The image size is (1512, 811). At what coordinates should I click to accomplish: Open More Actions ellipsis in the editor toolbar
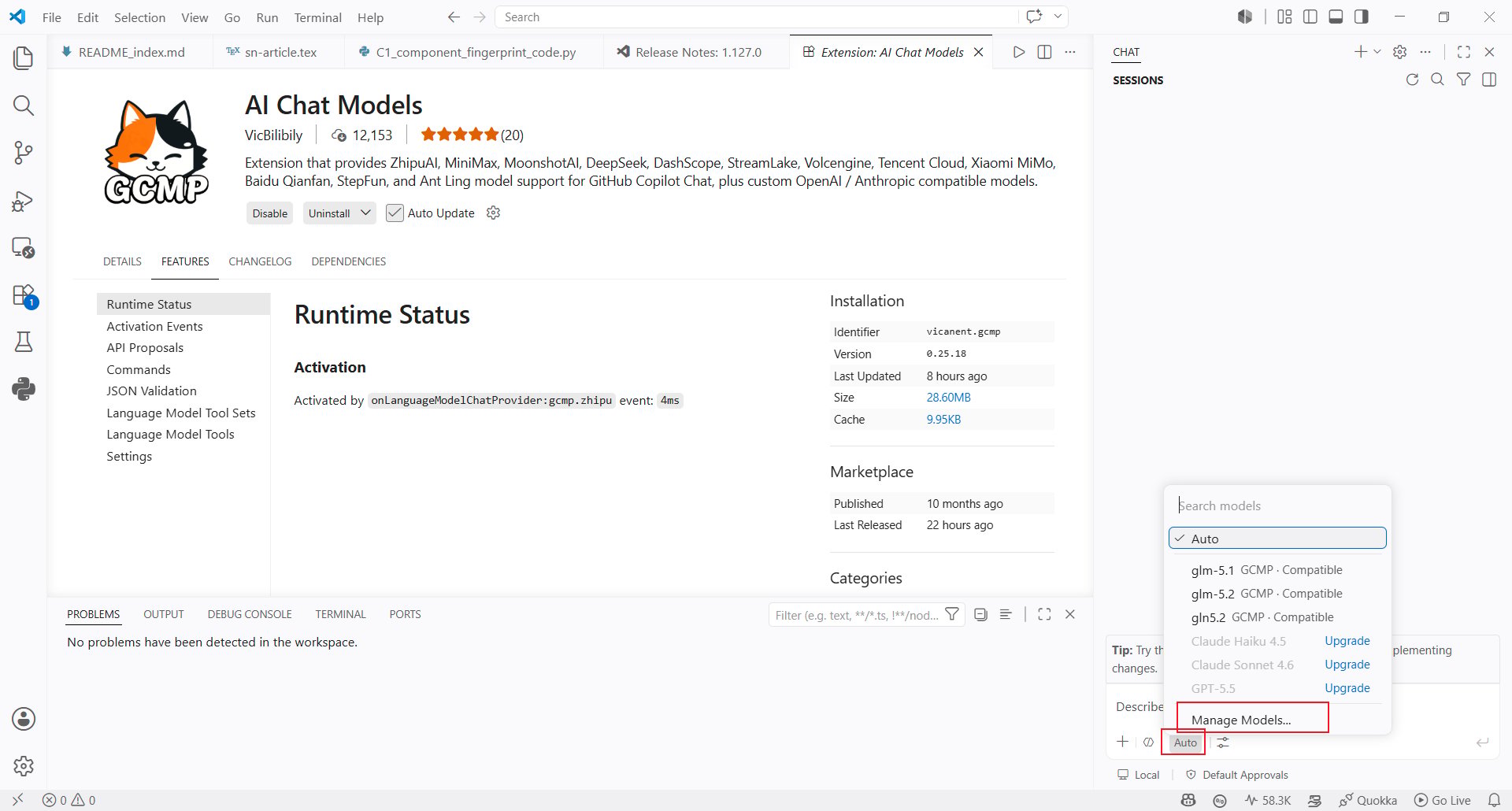(x=1069, y=52)
